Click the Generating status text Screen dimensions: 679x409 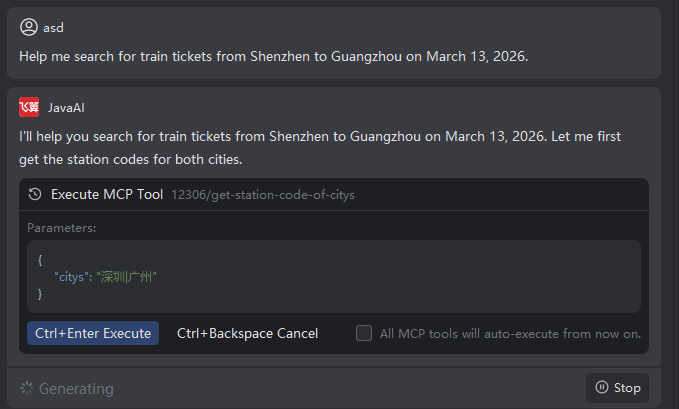pyautogui.click(x=76, y=388)
